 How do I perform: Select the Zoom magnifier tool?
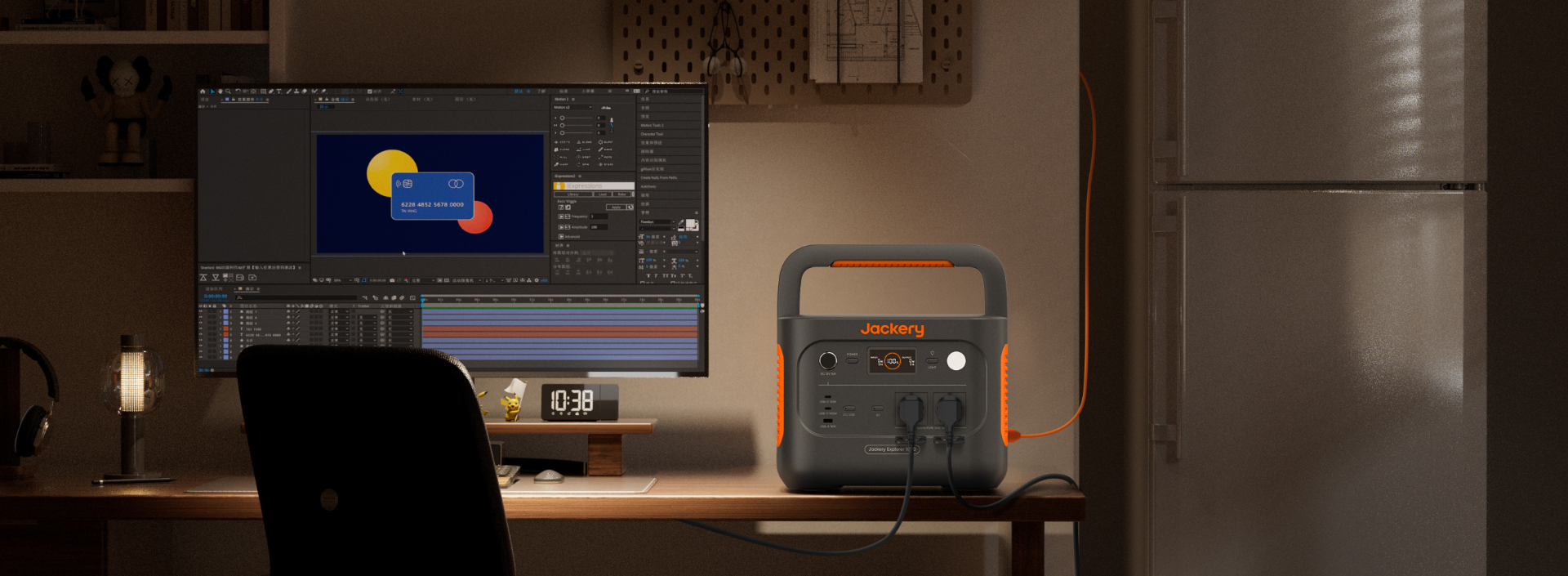[228, 92]
